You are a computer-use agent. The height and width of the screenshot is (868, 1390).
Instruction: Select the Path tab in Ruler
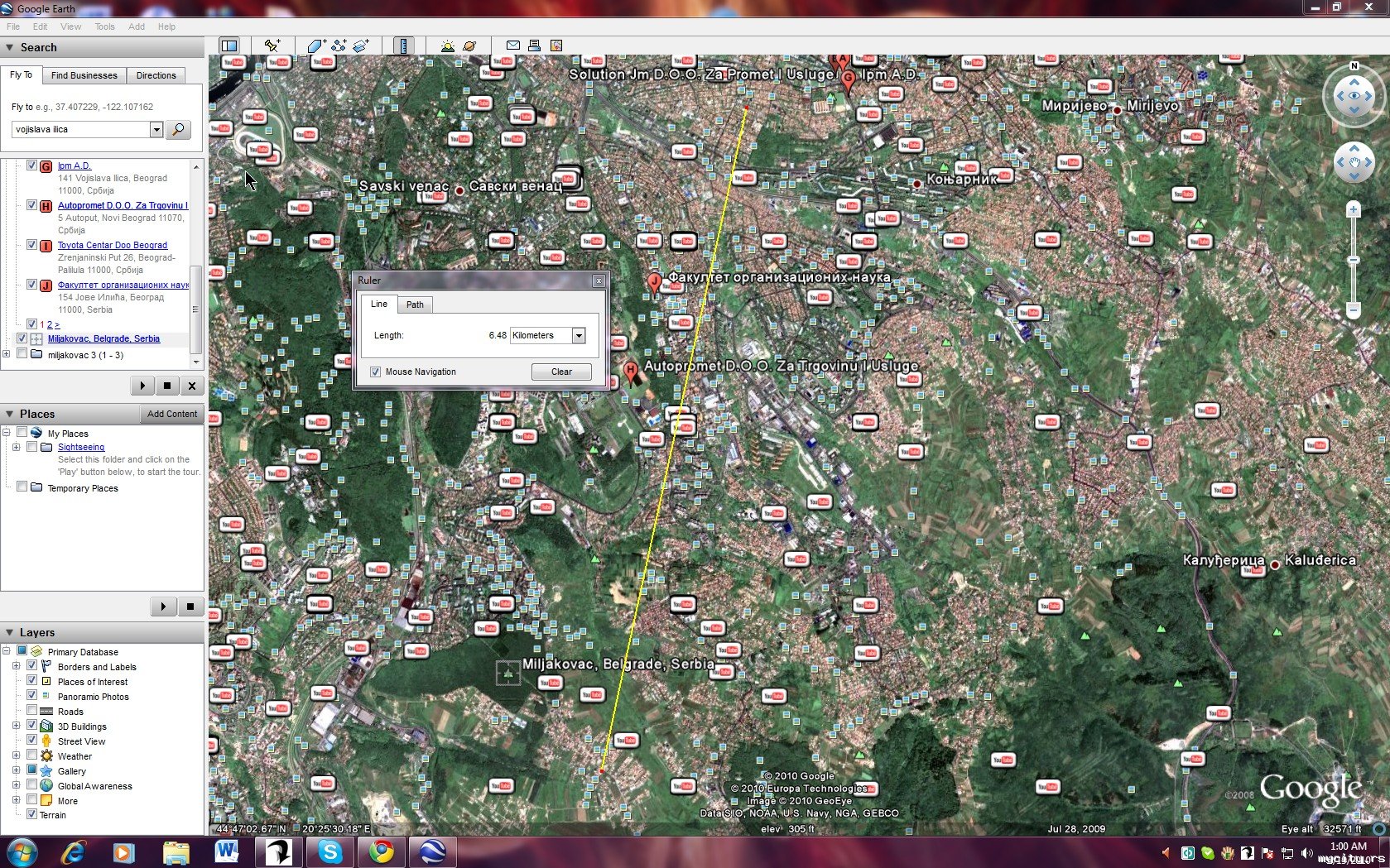pyautogui.click(x=415, y=305)
